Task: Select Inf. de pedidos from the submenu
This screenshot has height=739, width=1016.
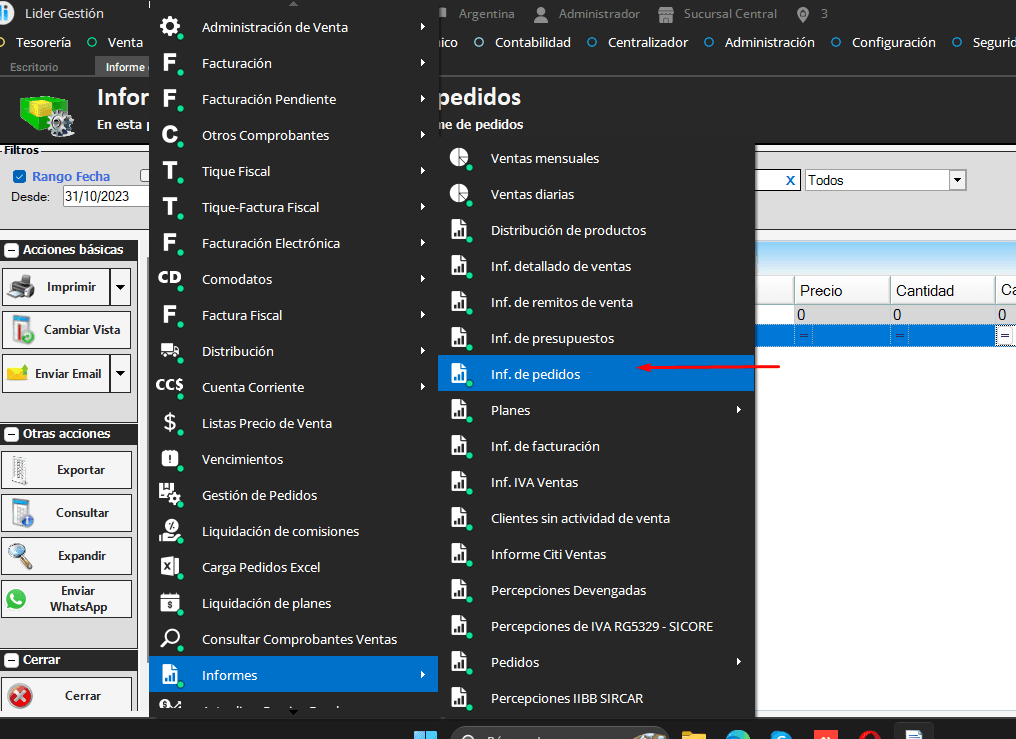Action: [x=535, y=374]
